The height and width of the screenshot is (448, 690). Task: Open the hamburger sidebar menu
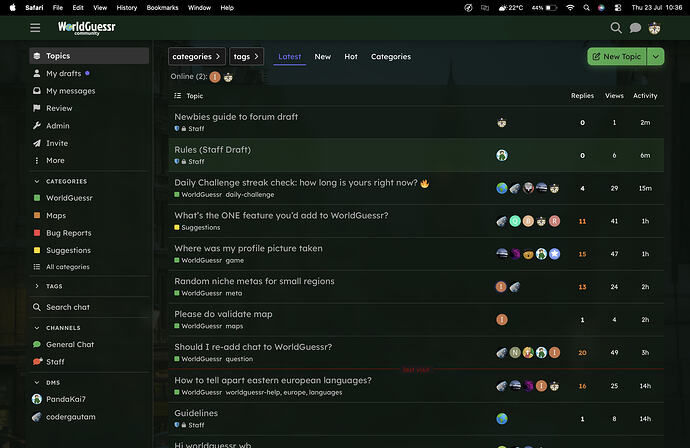click(x=35, y=28)
